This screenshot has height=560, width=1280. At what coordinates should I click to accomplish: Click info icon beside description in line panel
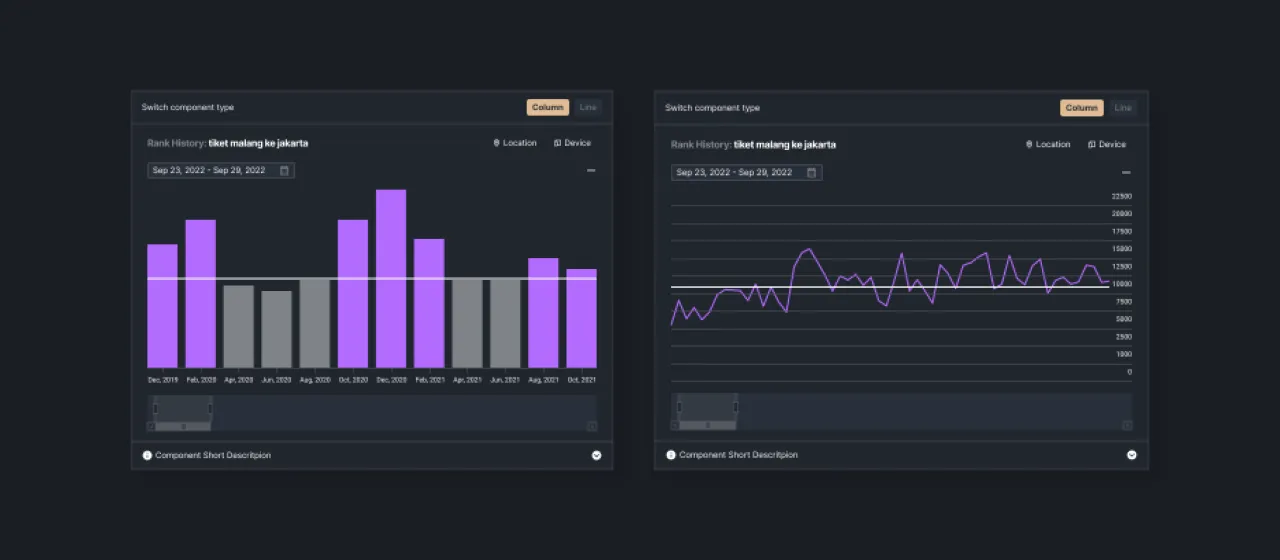(672, 455)
